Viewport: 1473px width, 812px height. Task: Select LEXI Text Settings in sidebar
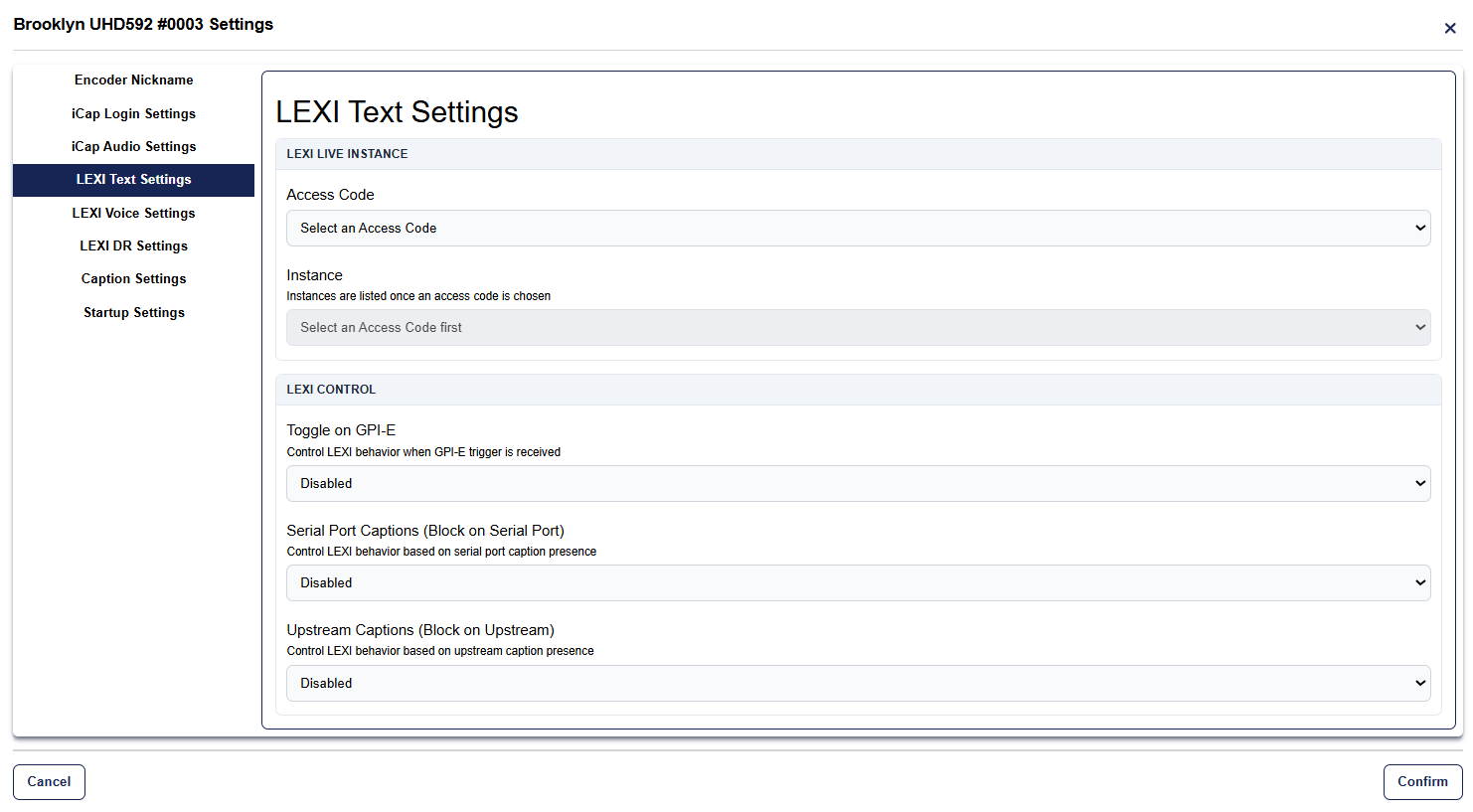(x=133, y=180)
